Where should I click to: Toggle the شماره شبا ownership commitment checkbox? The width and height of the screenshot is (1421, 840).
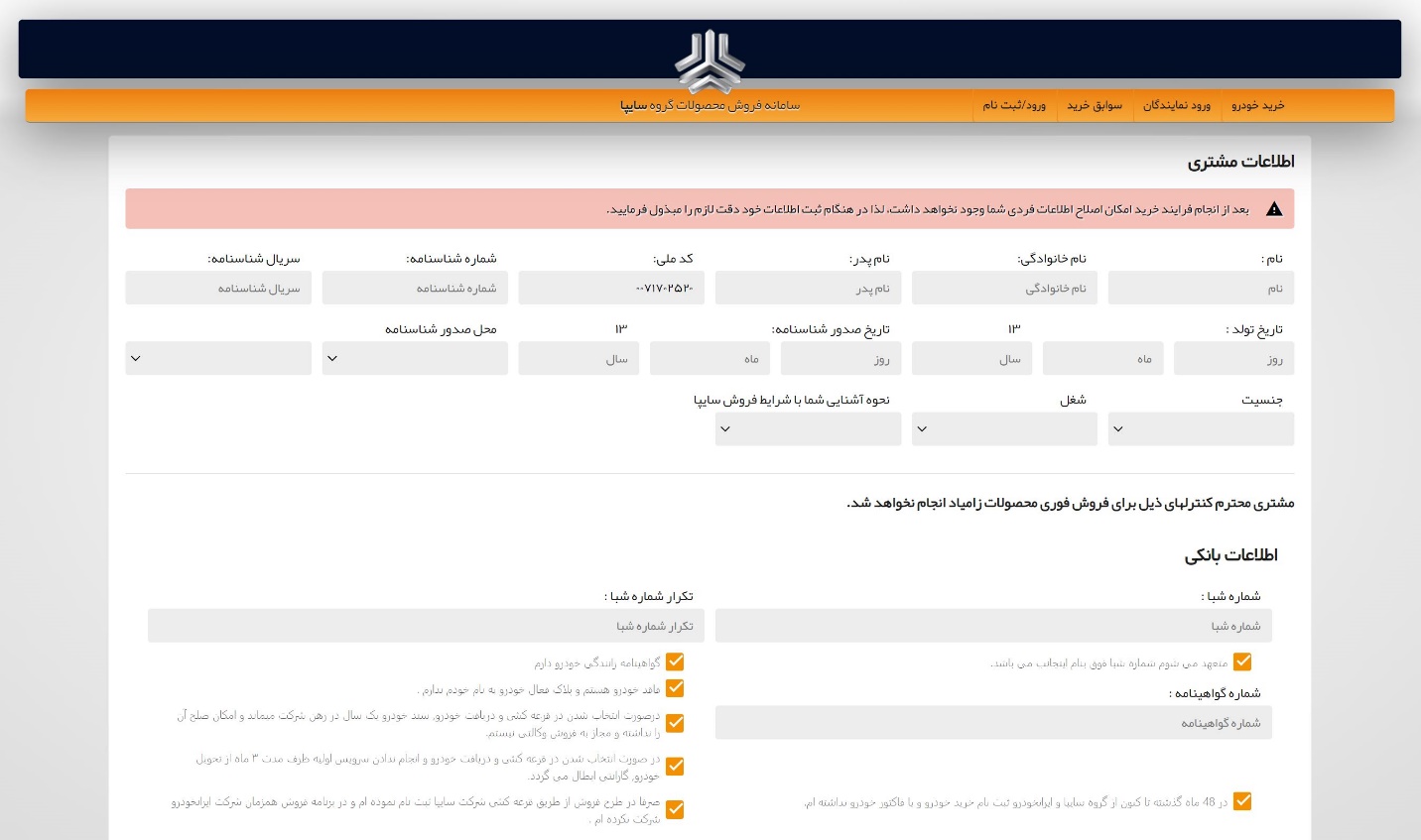[1242, 661]
